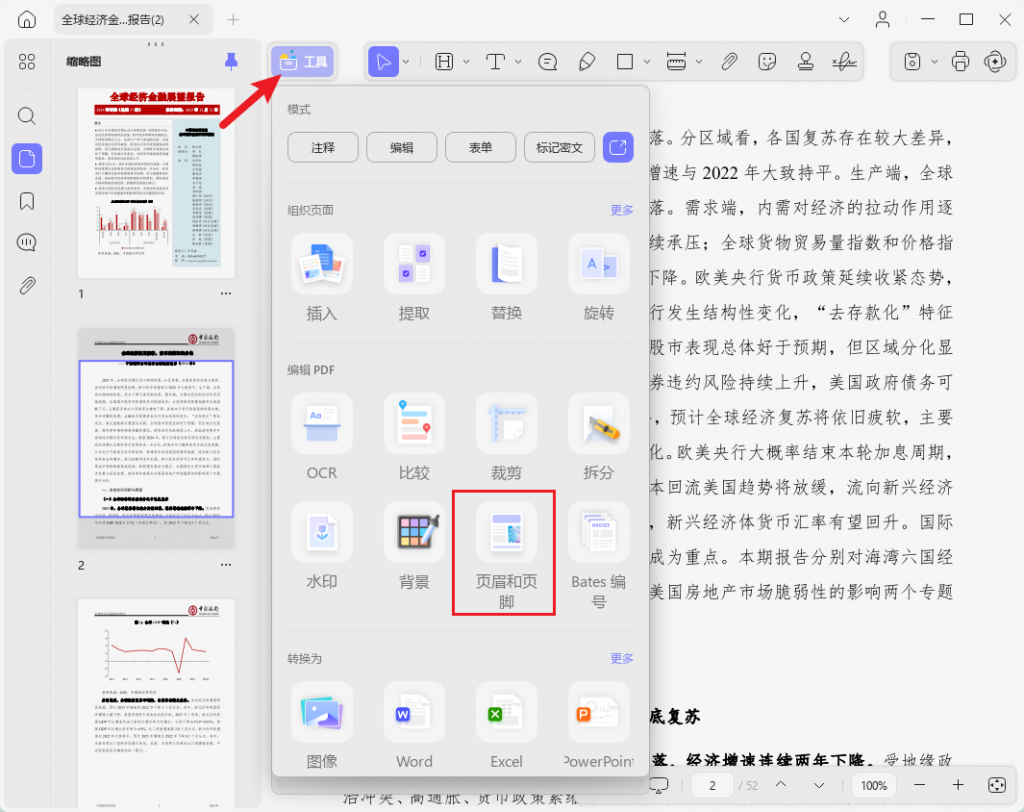
Task: Open the 100% zoom level box
Action: click(874, 785)
